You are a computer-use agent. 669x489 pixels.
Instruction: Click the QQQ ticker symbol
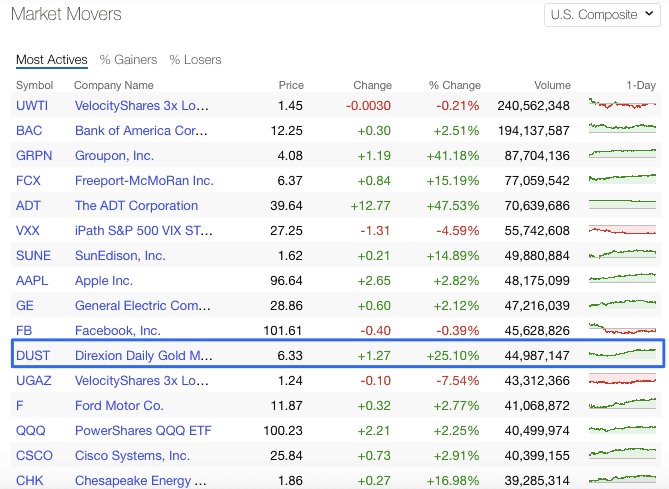point(30,431)
